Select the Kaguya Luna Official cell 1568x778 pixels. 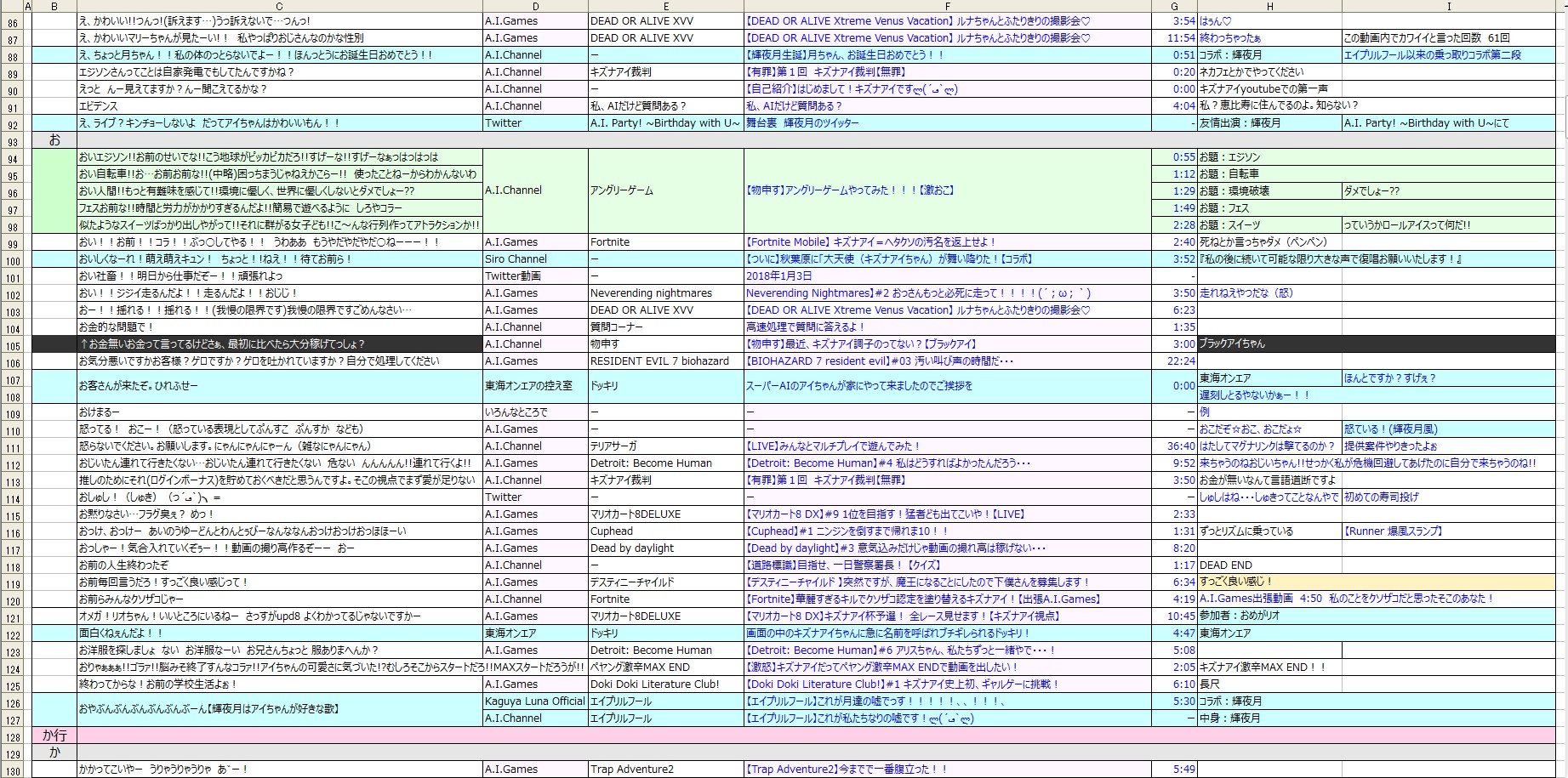(535, 701)
